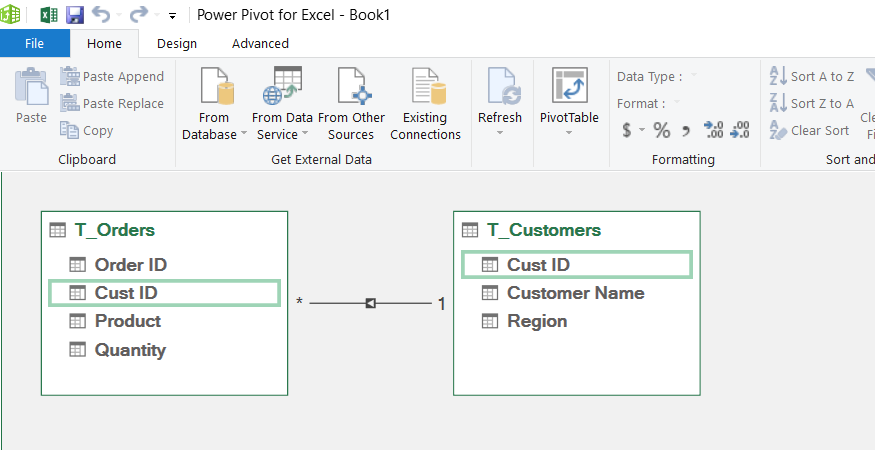Sort A to Z
The height and width of the screenshot is (450, 875).
[812, 76]
